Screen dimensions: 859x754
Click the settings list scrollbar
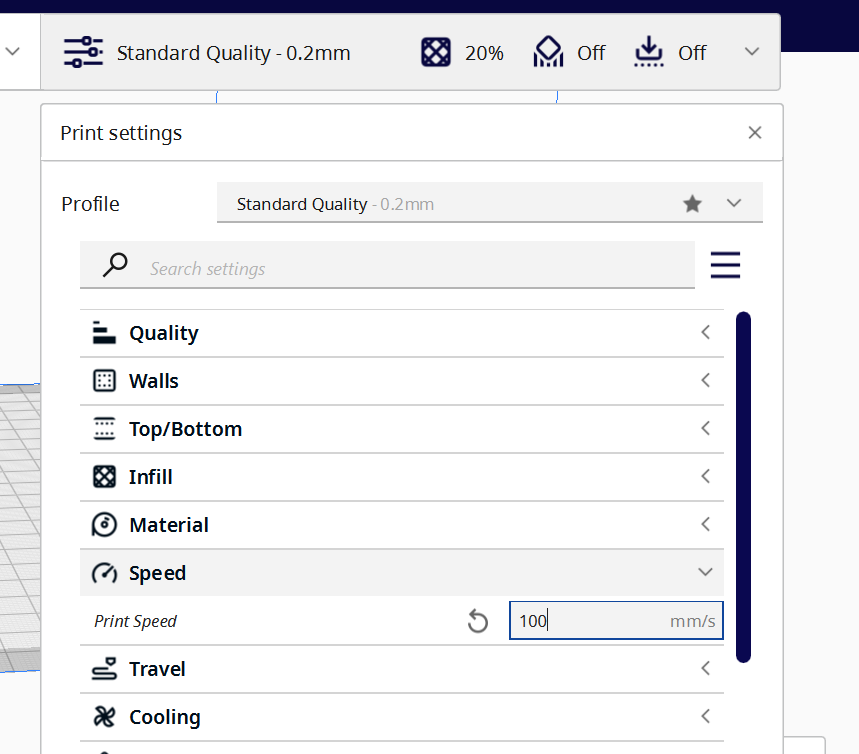(743, 487)
